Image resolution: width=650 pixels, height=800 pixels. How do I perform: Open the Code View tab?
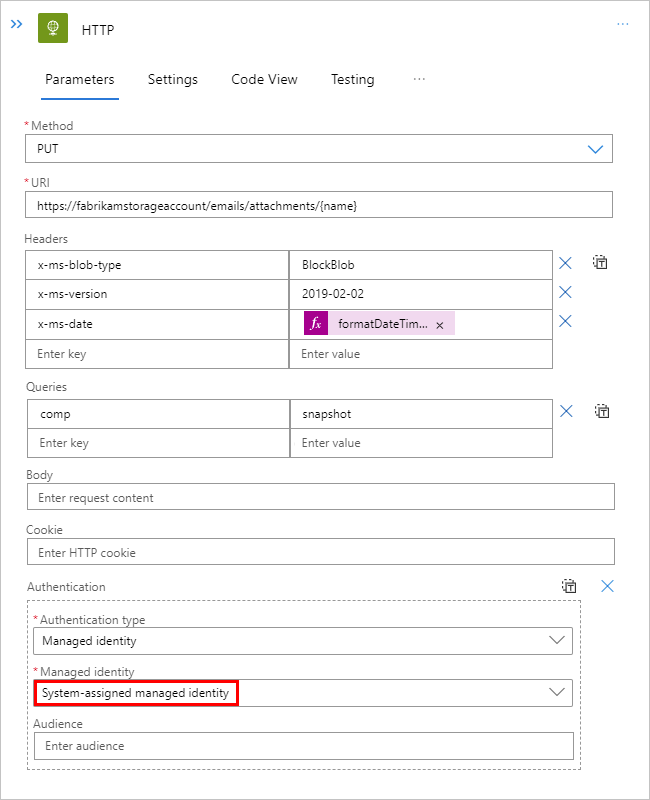[x=264, y=80]
